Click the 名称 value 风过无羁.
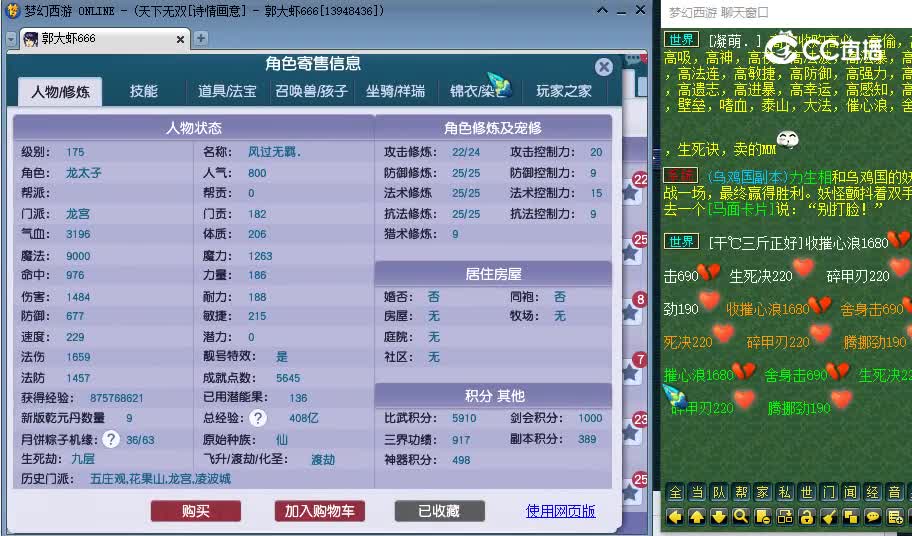Image resolution: width=912 pixels, height=536 pixels. (x=274, y=152)
